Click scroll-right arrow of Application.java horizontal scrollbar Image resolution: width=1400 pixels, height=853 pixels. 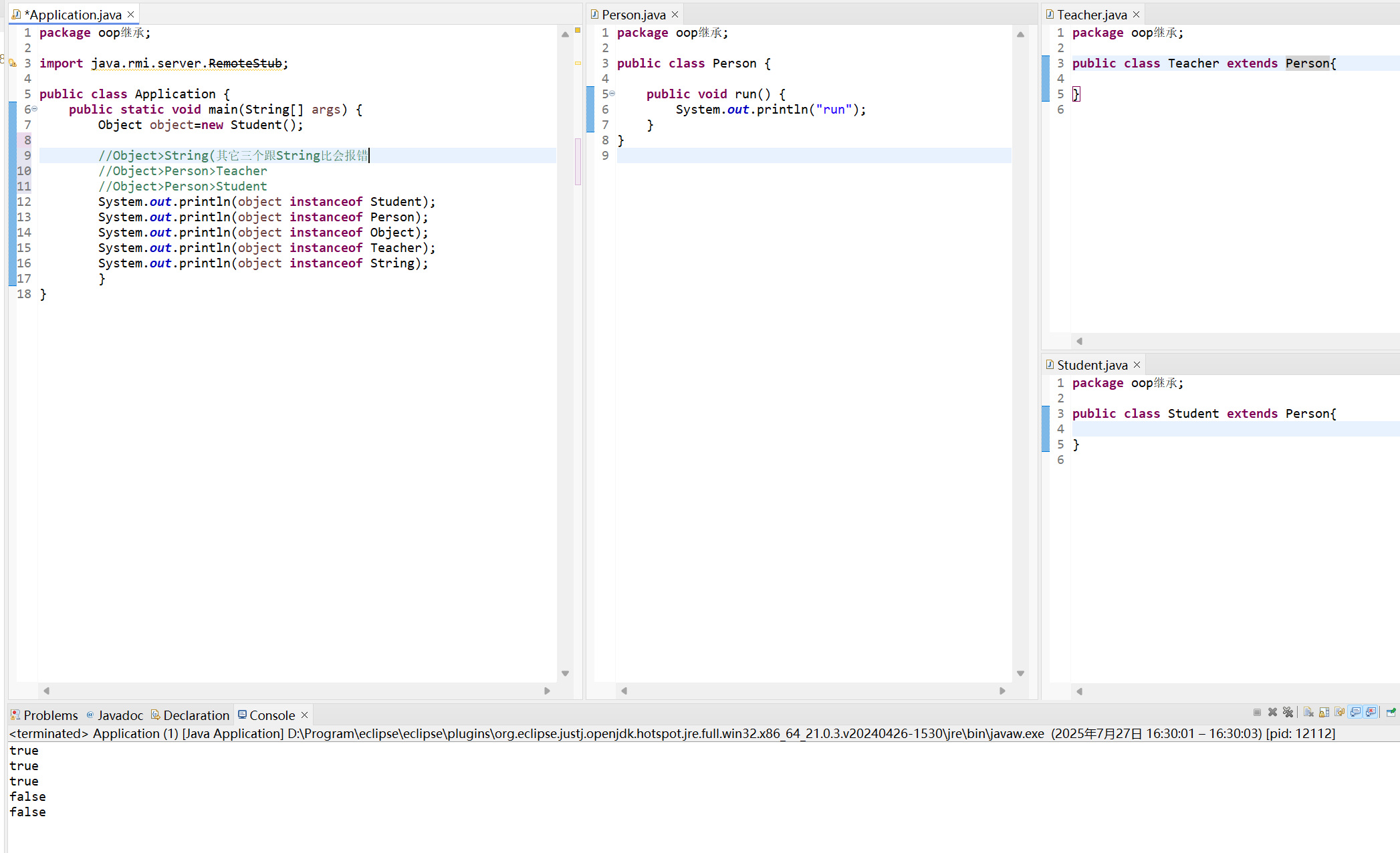coord(547,691)
